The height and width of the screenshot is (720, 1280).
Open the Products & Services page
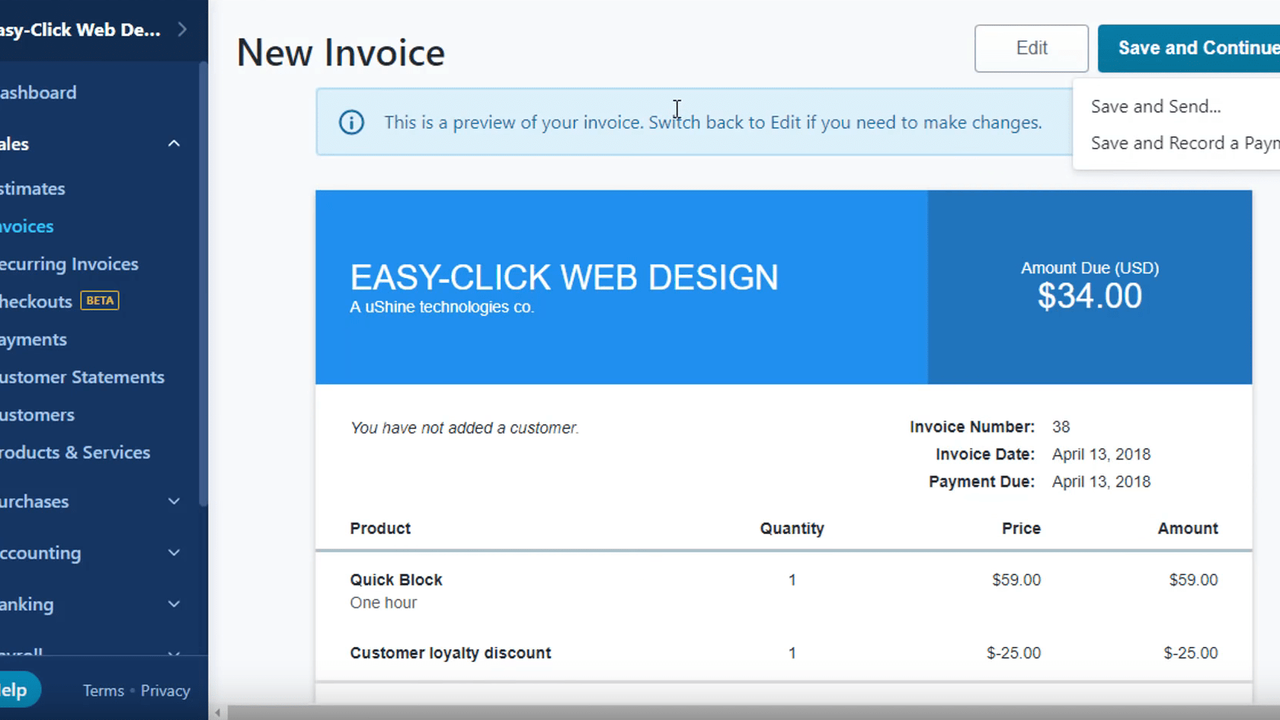click(x=76, y=452)
